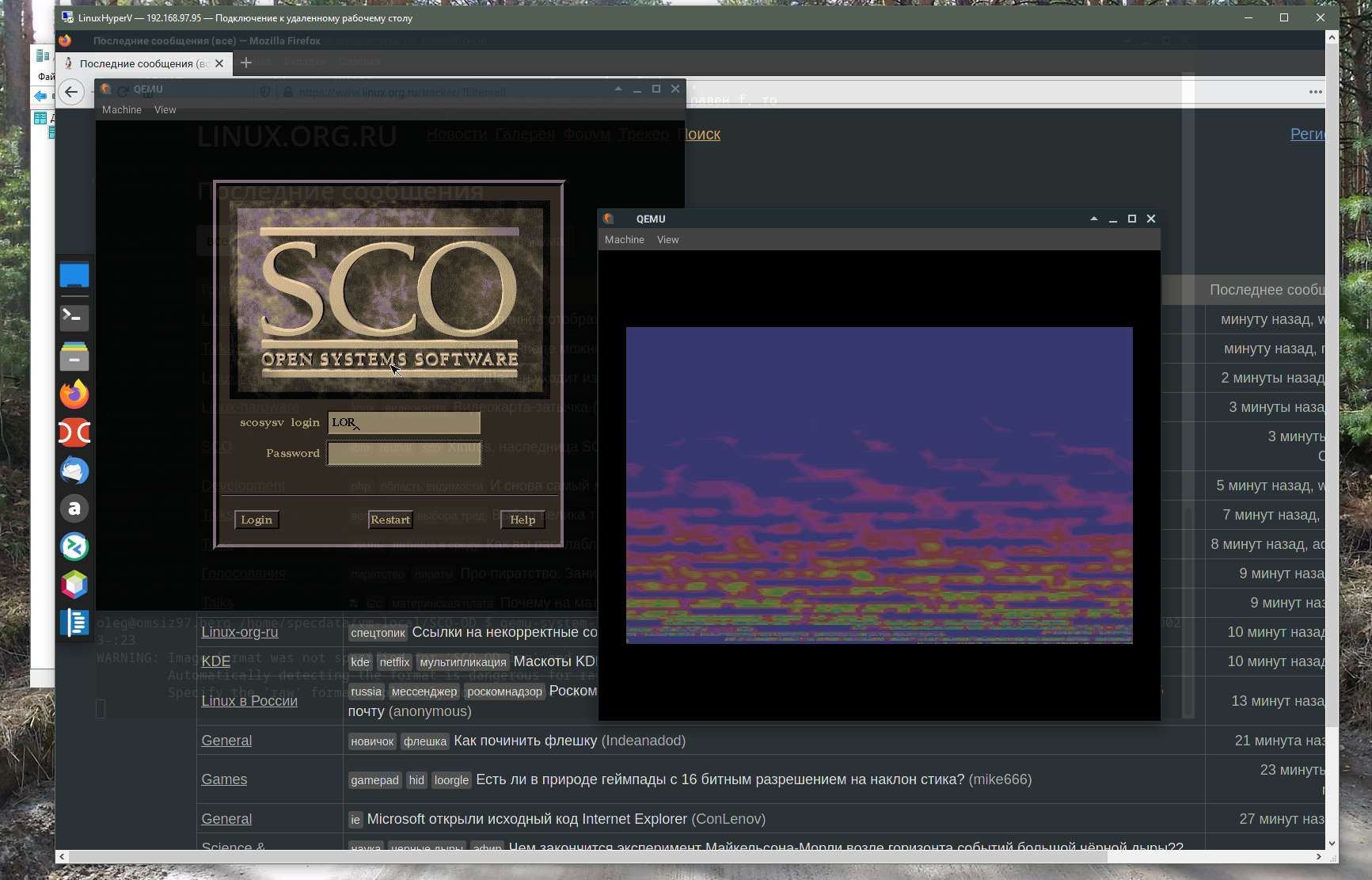Shade the left QEMU window with up arrow
1372x880 pixels.
tap(618, 90)
